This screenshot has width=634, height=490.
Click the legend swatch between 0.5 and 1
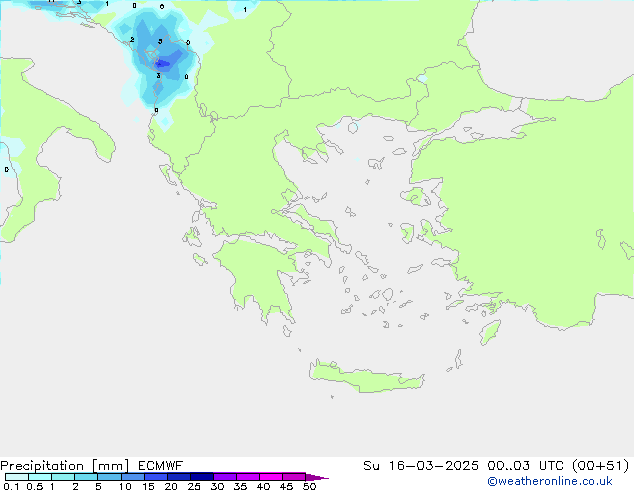pos(40,477)
